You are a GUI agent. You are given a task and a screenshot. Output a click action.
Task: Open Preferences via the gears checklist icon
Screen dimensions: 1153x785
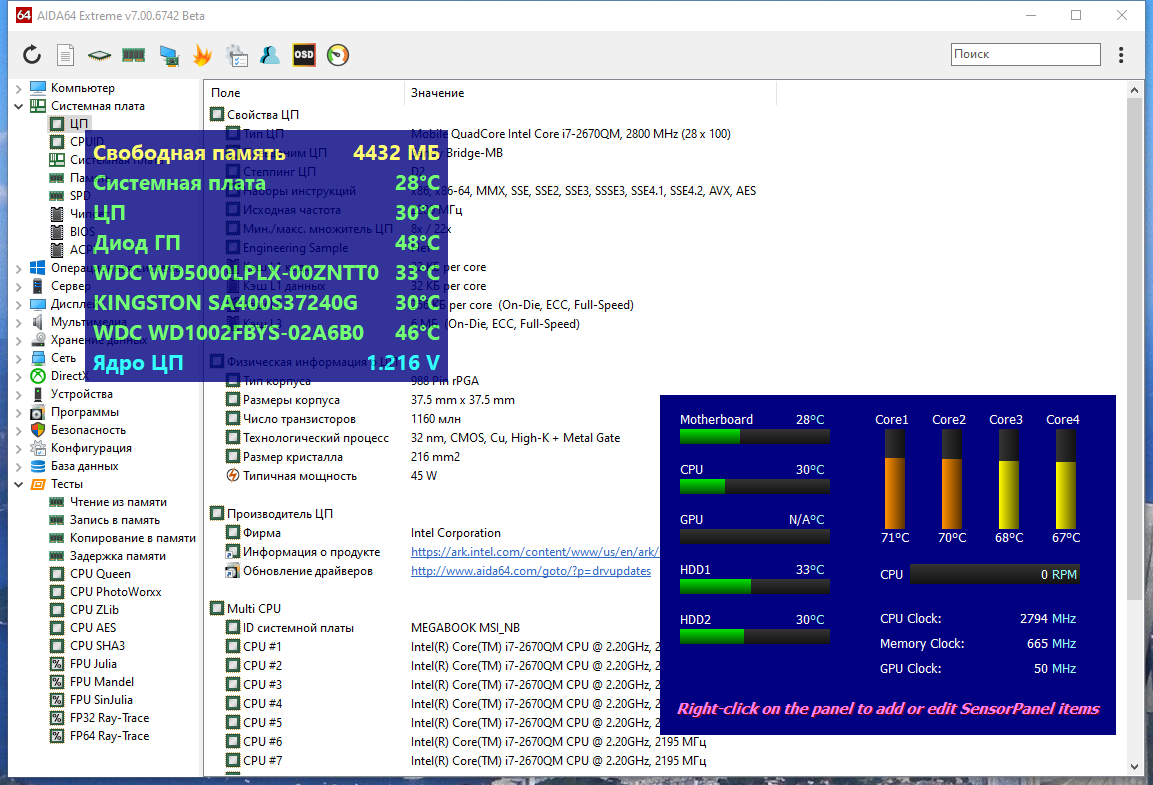coord(238,55)
